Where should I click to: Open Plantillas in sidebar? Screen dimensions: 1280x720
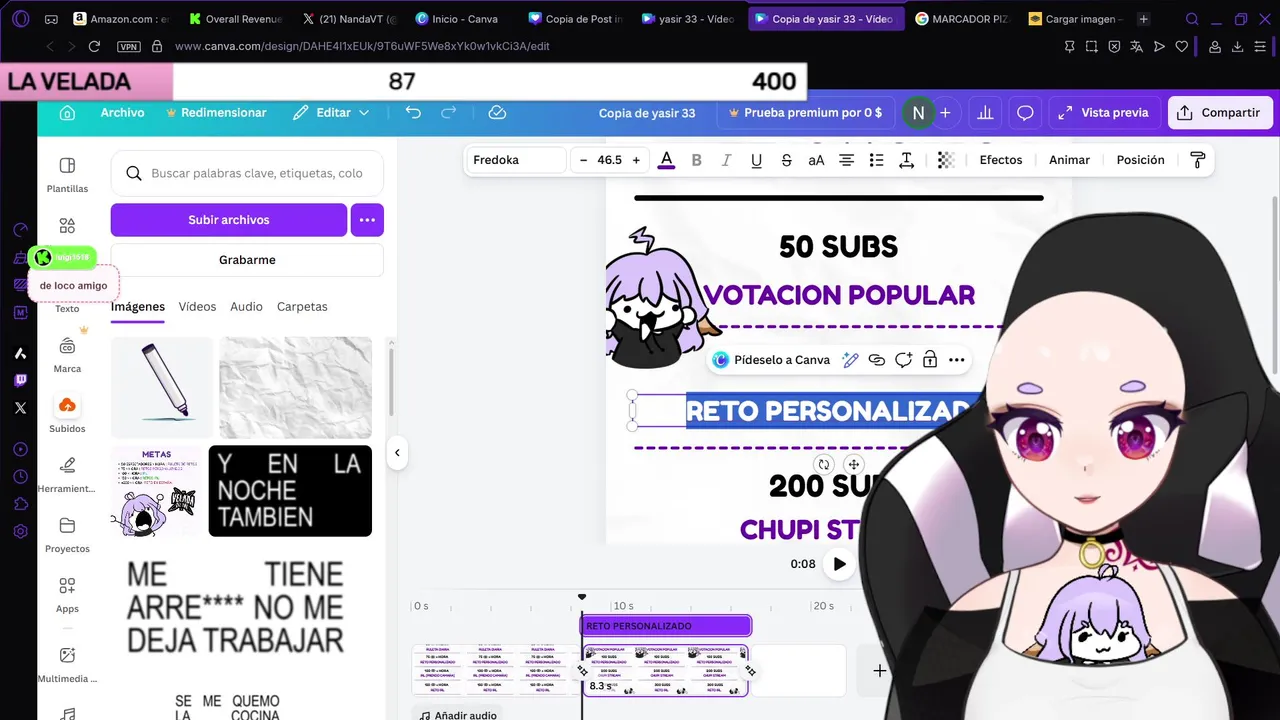pyautogui.click(x=67, y=175)
